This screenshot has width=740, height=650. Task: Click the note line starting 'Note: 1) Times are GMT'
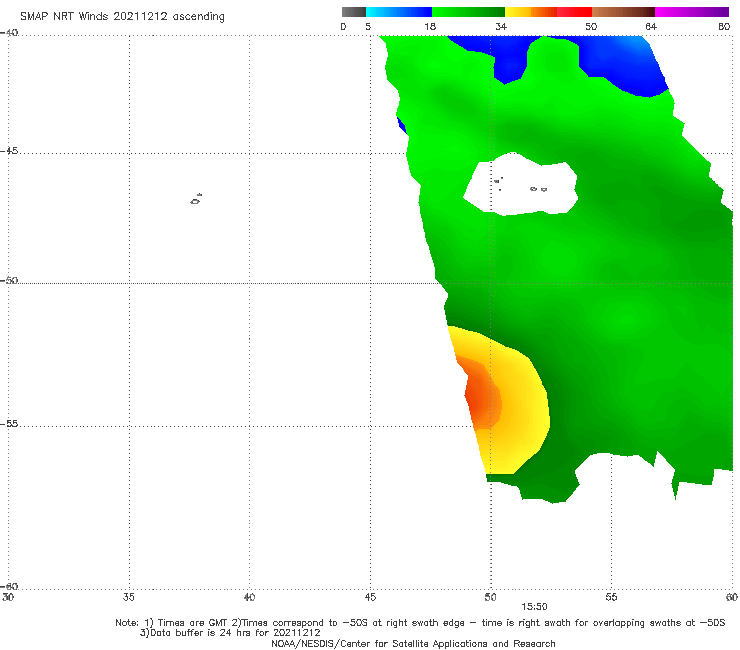(420, 623)
